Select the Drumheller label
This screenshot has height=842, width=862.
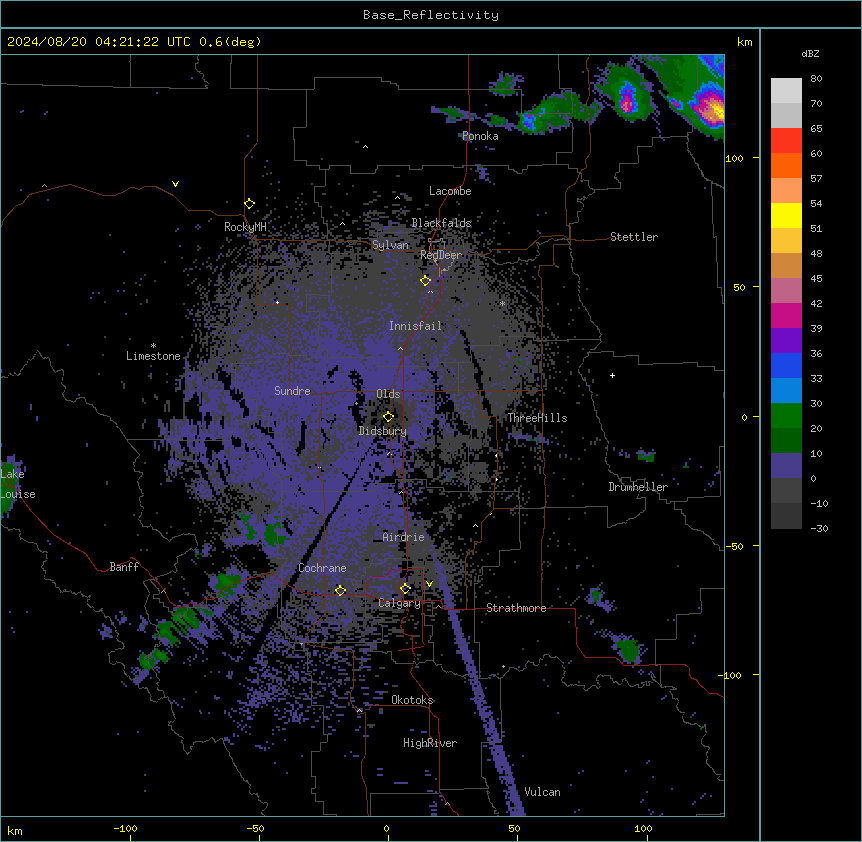(638, 487)
